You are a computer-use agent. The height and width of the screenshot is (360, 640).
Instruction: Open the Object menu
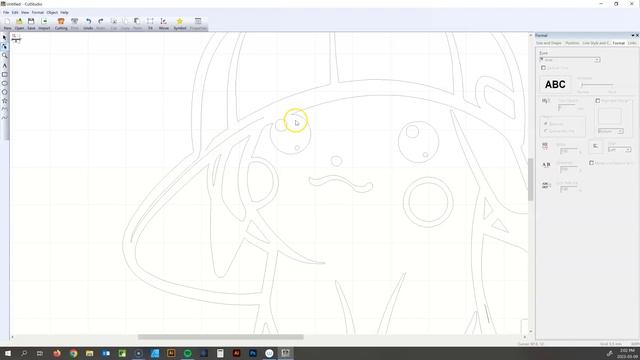52,12
